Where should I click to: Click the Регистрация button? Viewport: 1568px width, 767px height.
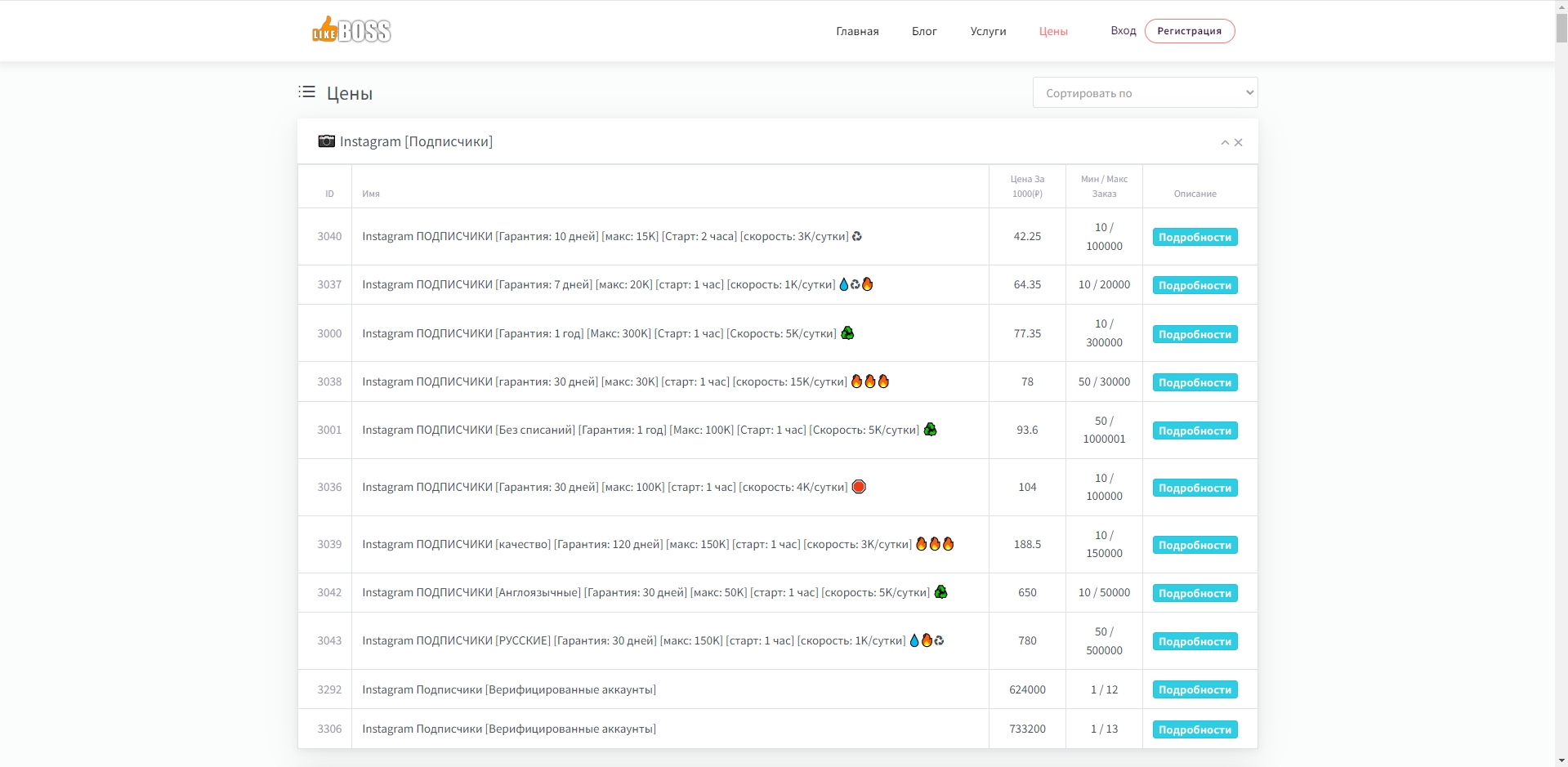[x=1190, y=31]
